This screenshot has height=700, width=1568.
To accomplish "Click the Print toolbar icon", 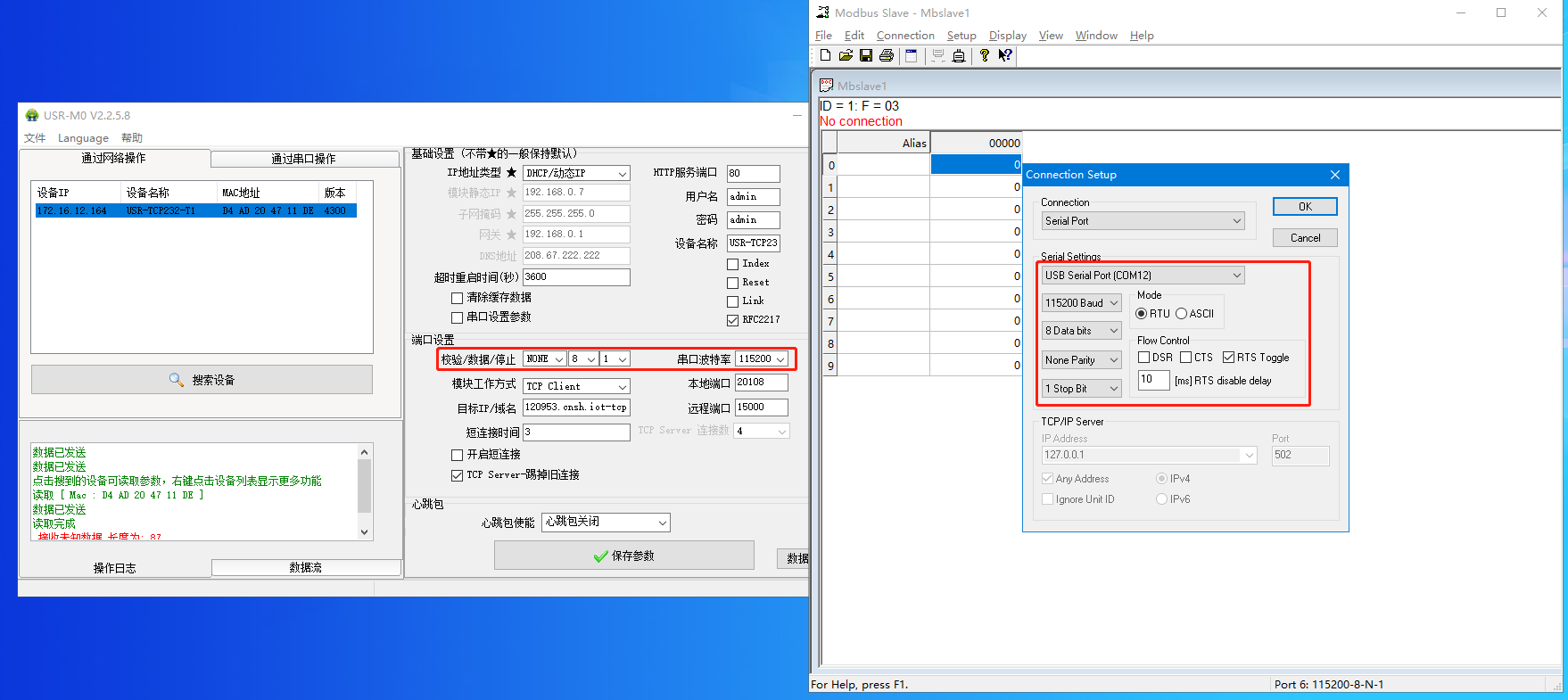I will click(x=886, y=55).
